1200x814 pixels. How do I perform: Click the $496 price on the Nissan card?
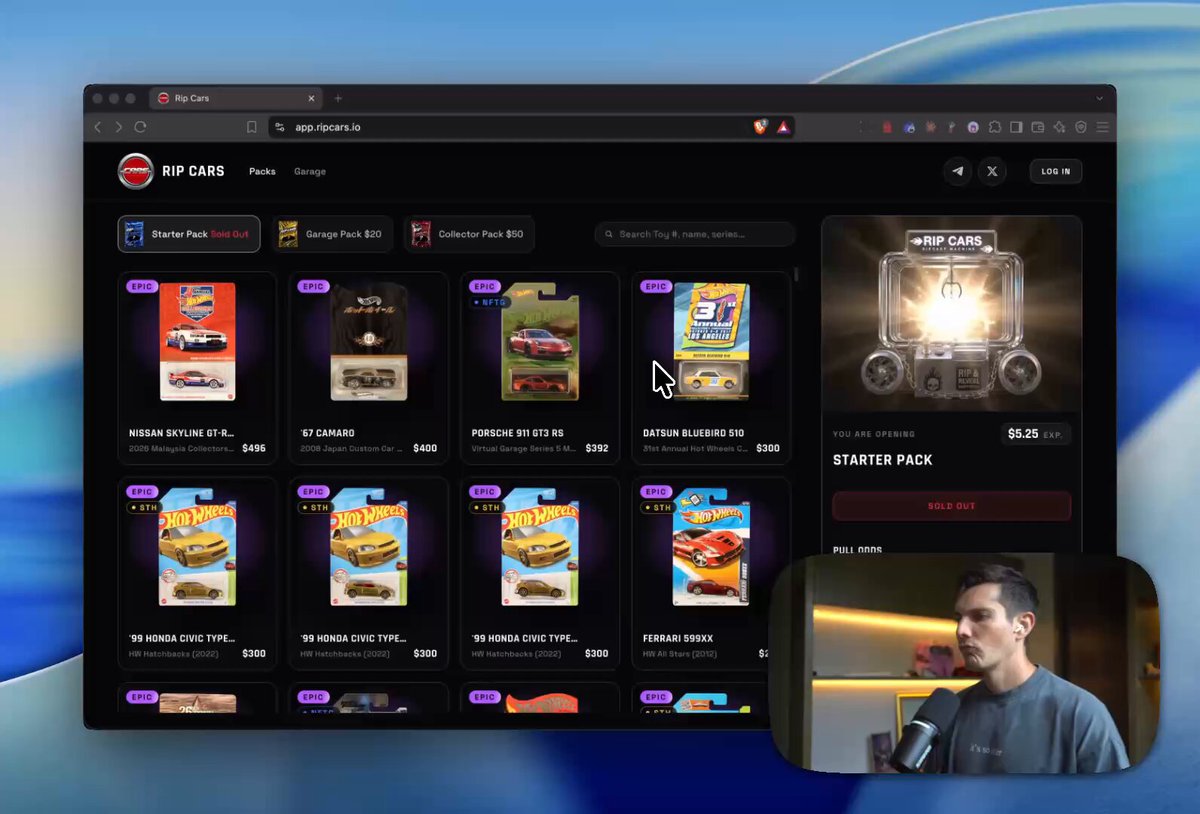click(x=254, y=449)
